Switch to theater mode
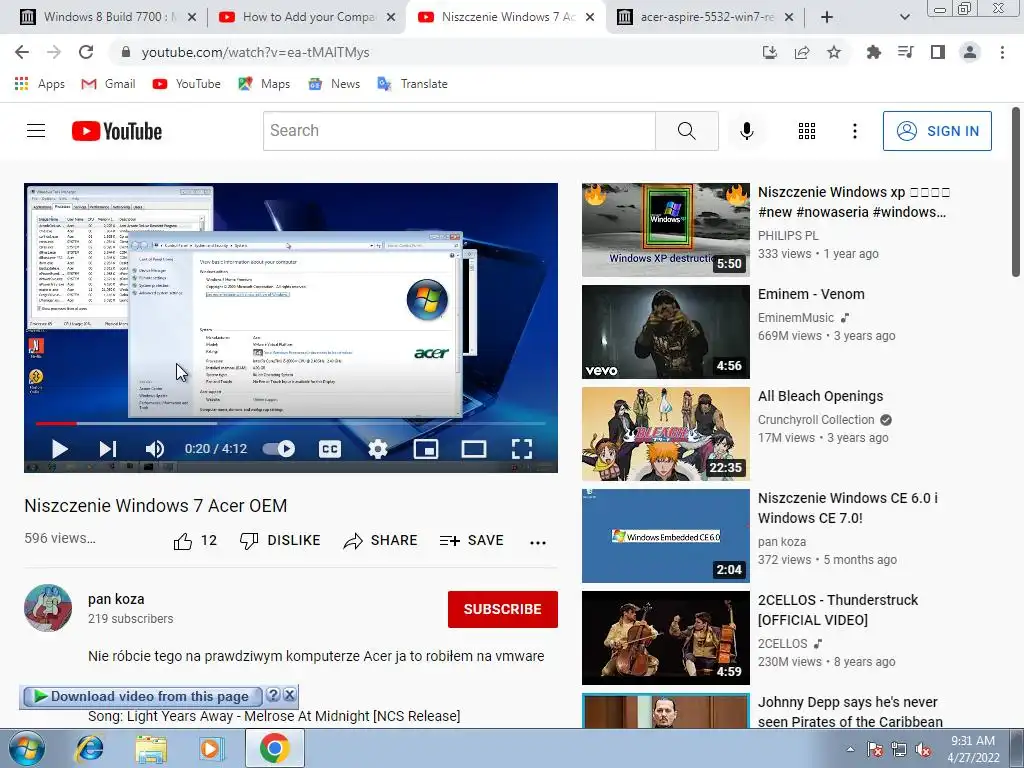The image size is (1024, 768). [473, 449]
